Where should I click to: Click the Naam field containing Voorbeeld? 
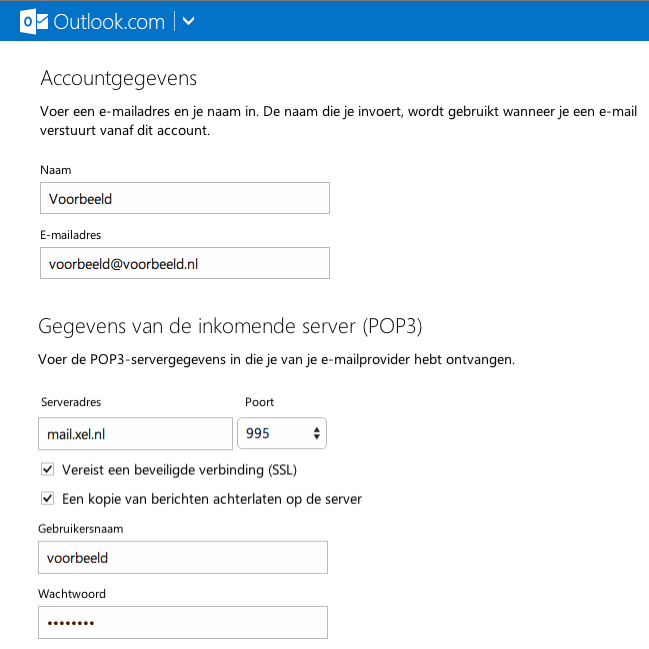coord(185,198)
